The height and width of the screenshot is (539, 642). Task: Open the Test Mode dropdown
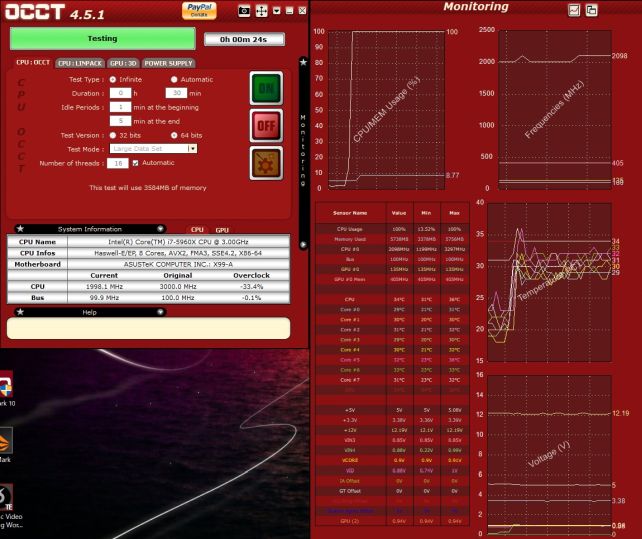pos(153,148)
